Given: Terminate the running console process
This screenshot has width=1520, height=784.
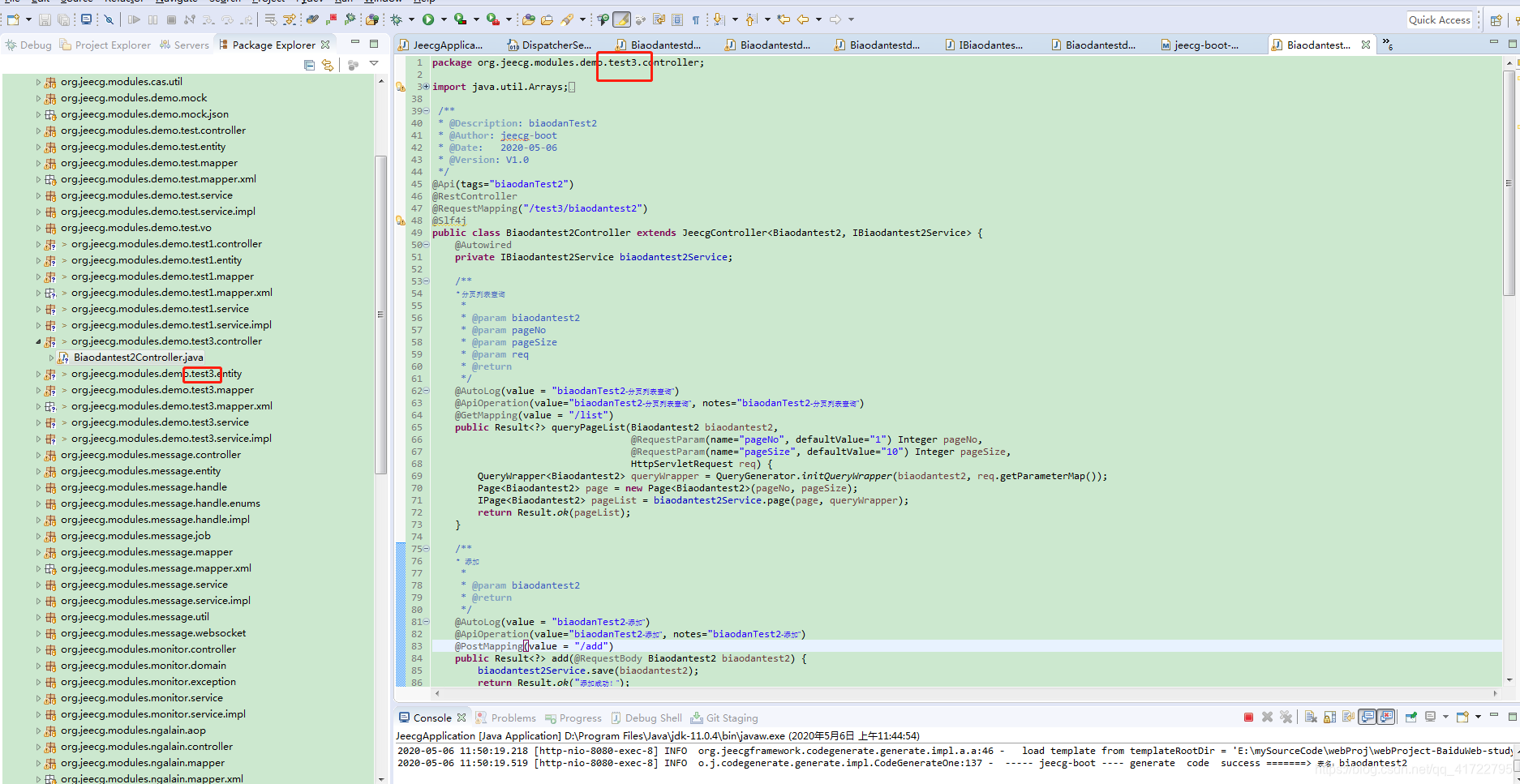Looking at the screenshot, I should (1248, 717).
